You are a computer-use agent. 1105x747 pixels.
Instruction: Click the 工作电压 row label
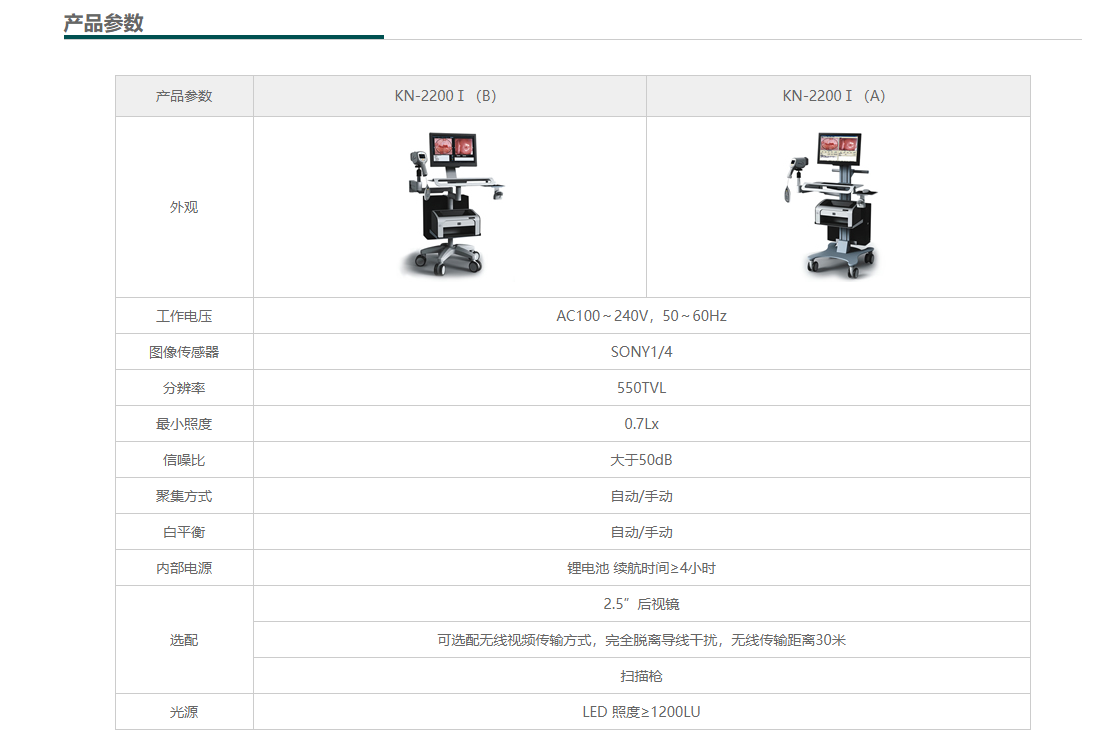point(184,316)
